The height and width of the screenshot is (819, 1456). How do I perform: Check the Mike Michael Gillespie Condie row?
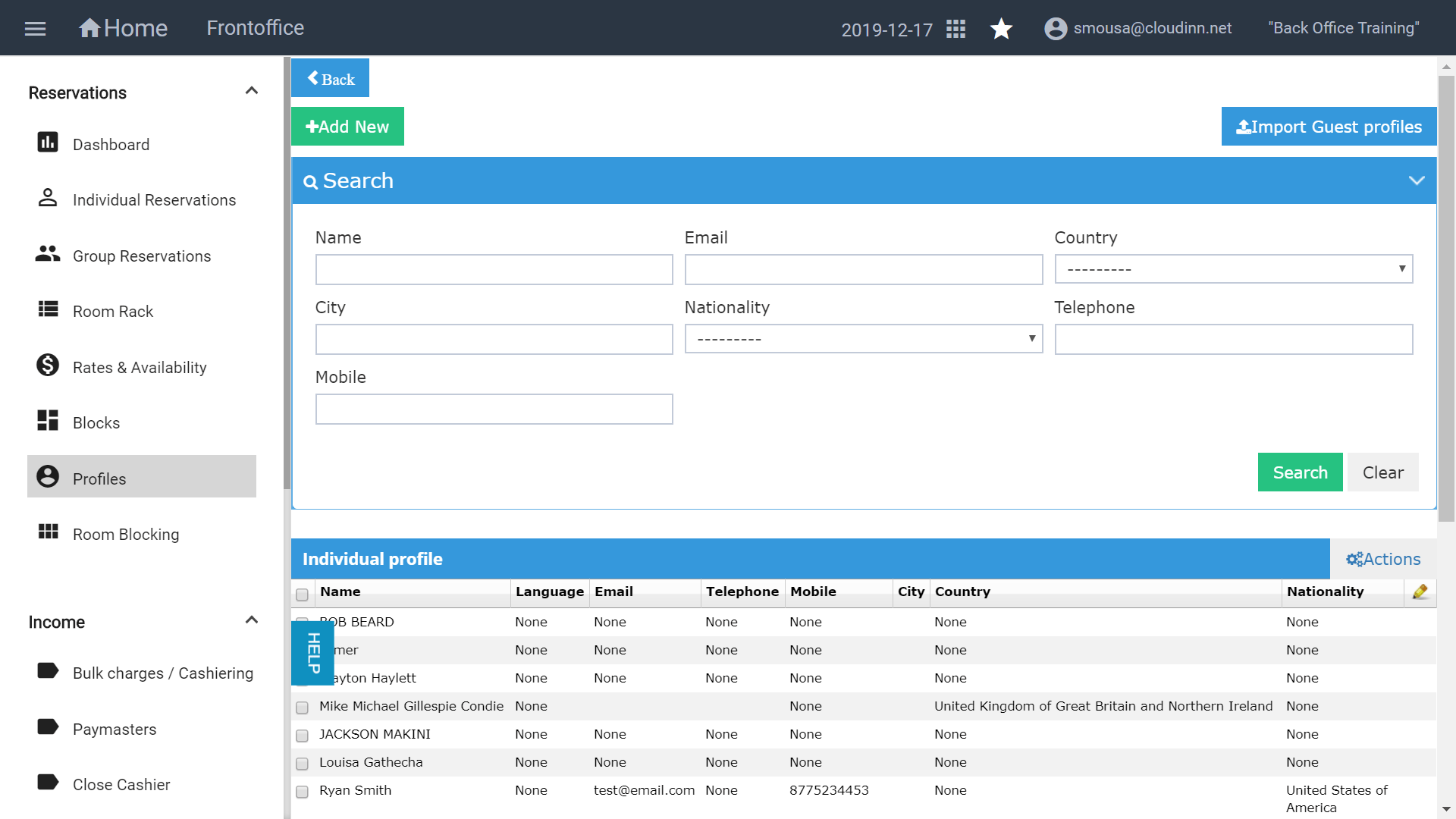click(302, 708)
